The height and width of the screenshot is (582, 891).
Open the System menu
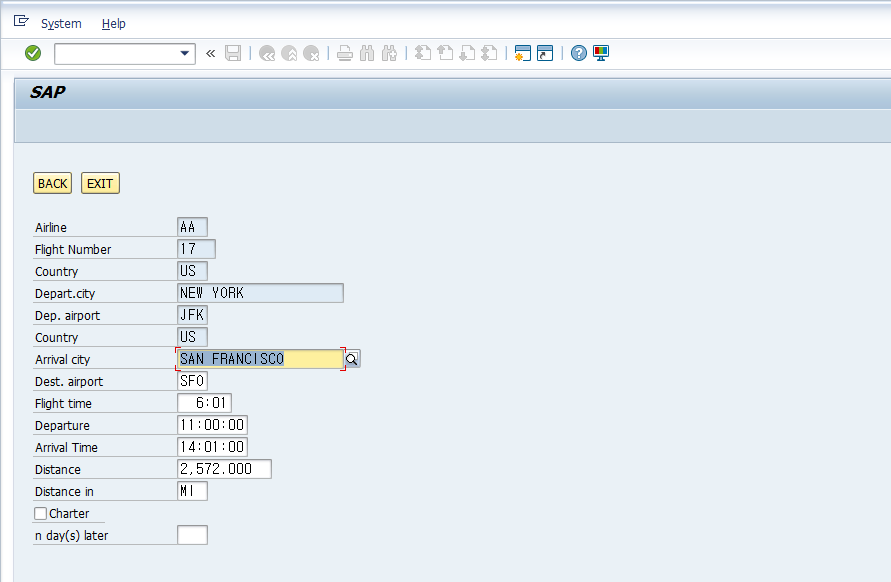click(x=61, y=24)
